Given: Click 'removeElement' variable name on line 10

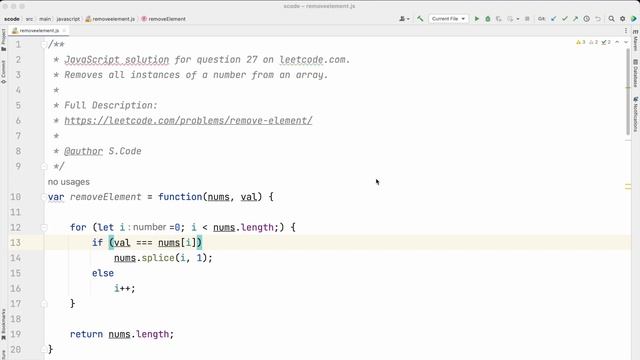Looking at the screenshot, I should tap(105, 197).
